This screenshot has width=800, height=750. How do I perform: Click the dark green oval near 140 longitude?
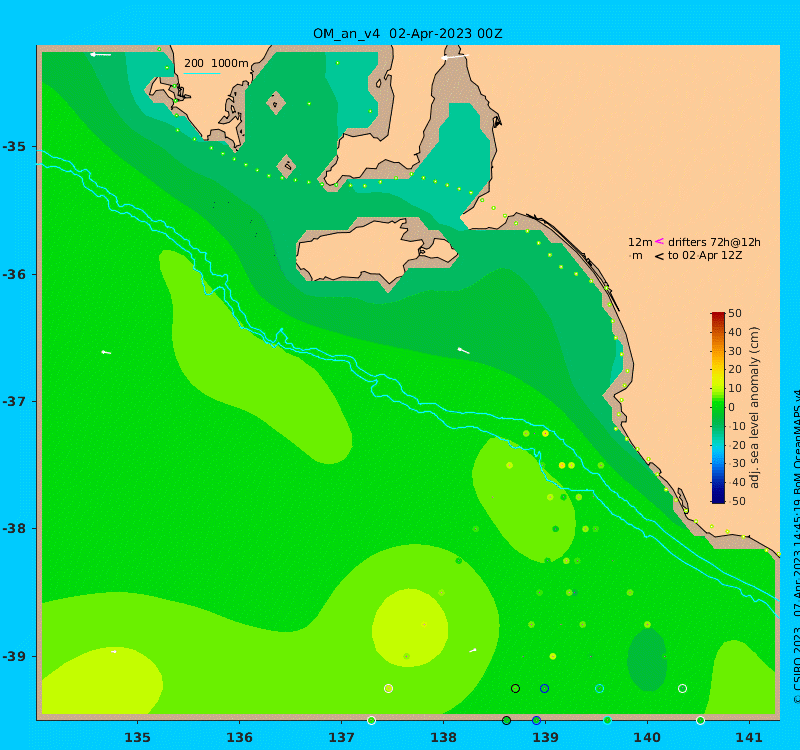[x=647, y=660]
